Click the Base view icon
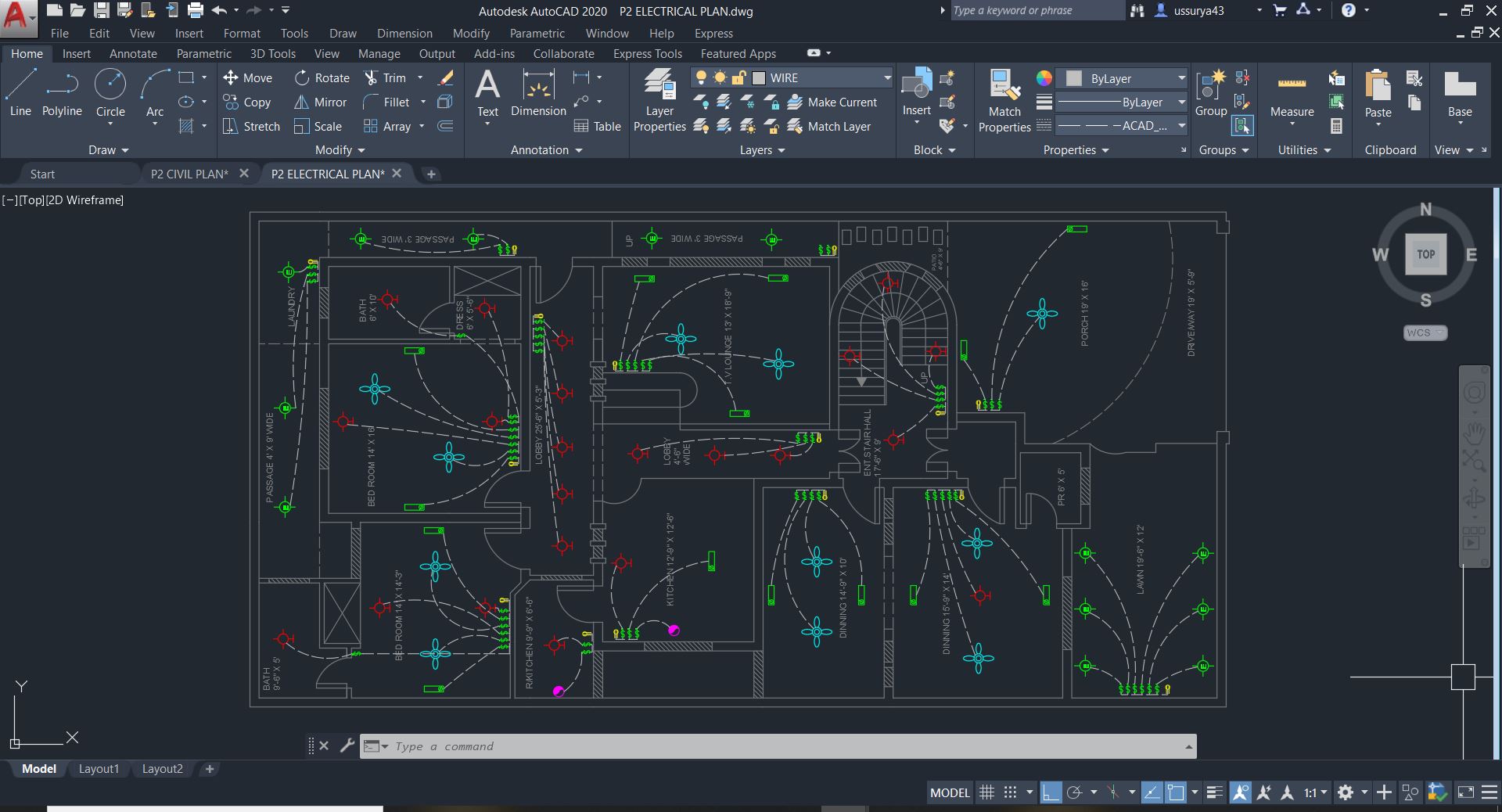1502x812 pixels. tap(1460, 93)
